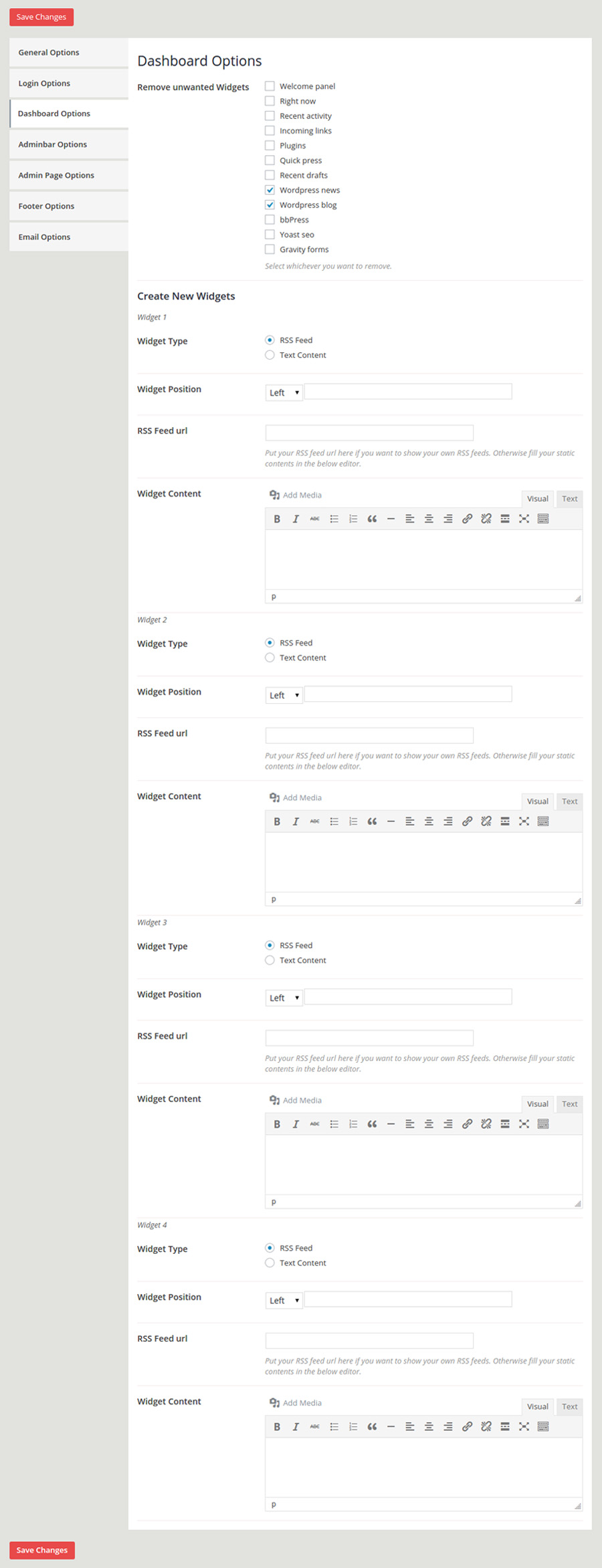The width and height of the screenshot is (602, 1568).
Task: Uncheck the Wordpress news checkbox
Action: (270, 190)
